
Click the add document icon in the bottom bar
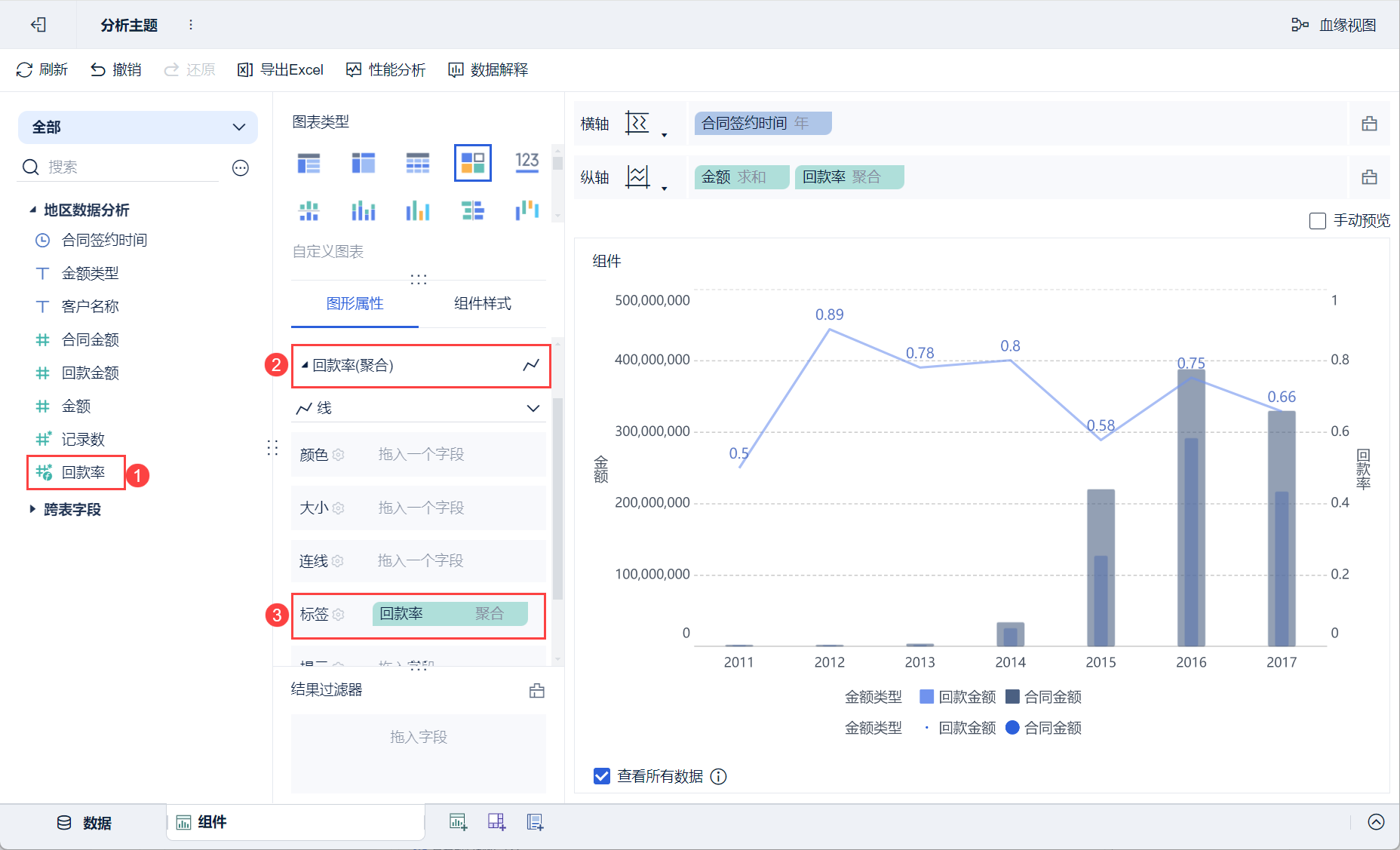click(x=535, y=822)
